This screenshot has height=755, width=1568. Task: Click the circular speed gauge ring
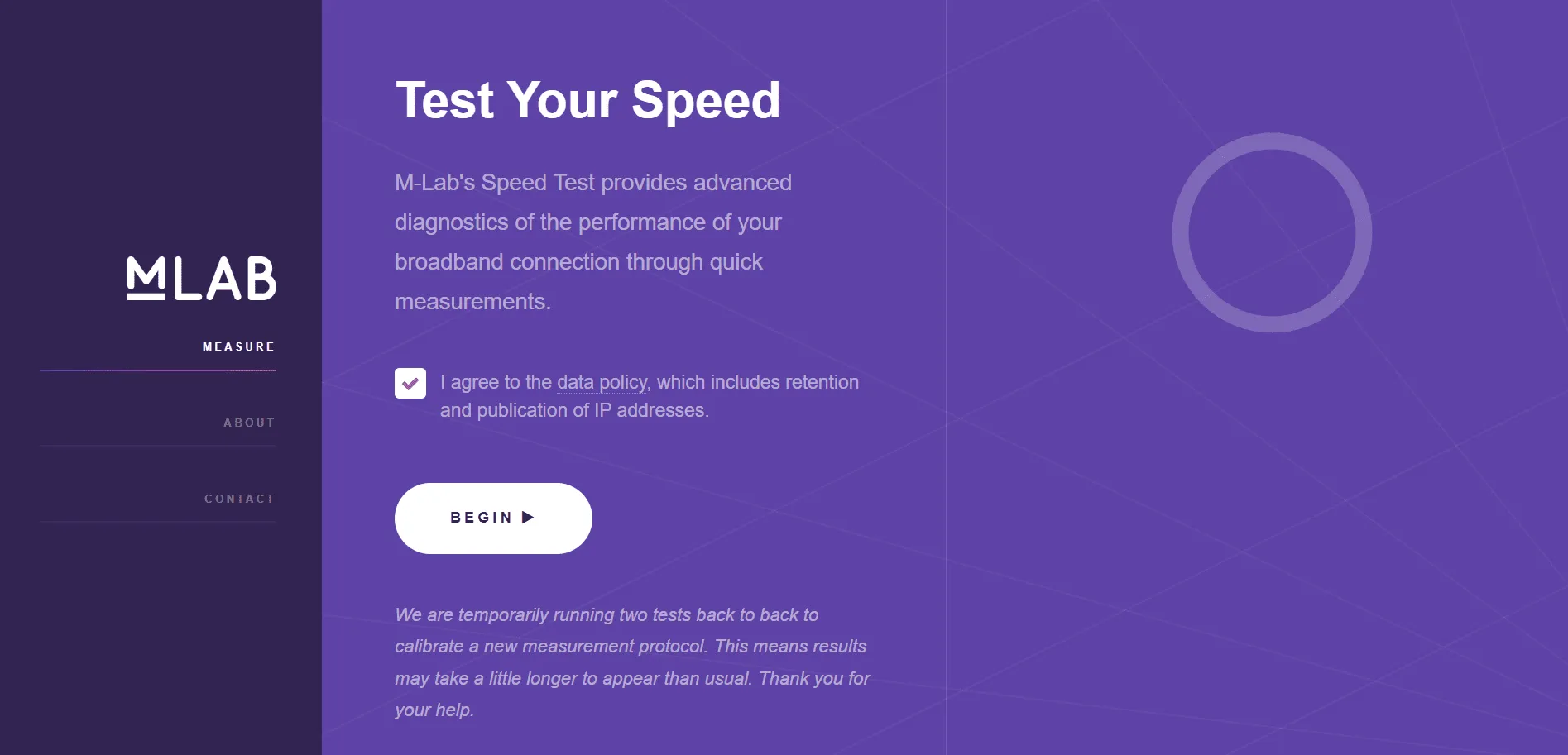tap(1181, 233)
